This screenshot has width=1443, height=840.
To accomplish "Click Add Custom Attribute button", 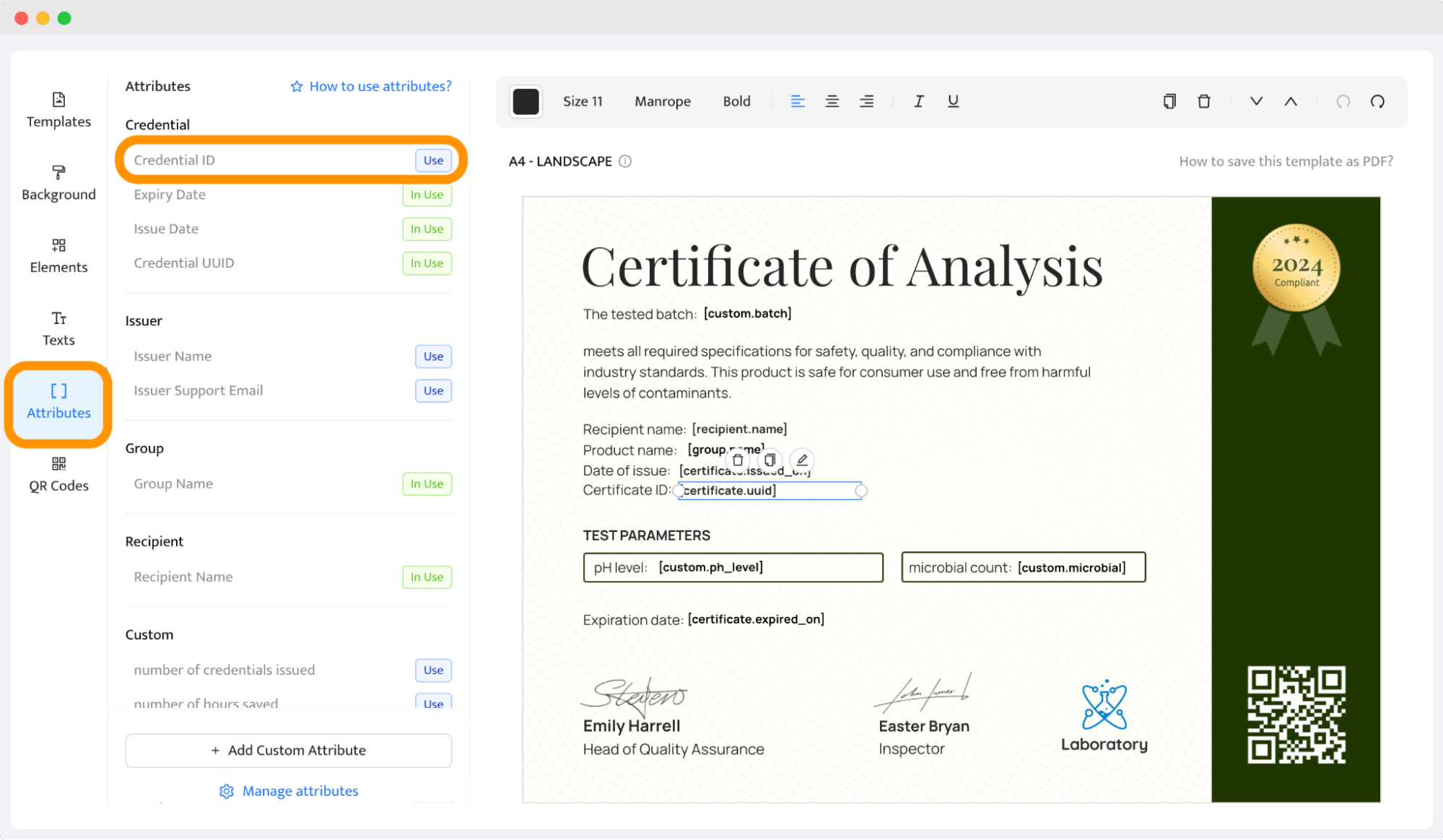I will [x=289, y=751].
